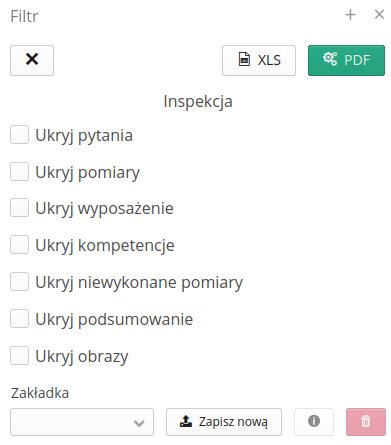
Task: Open the Zakładka dropdown
Action: (x=82, y=422)
